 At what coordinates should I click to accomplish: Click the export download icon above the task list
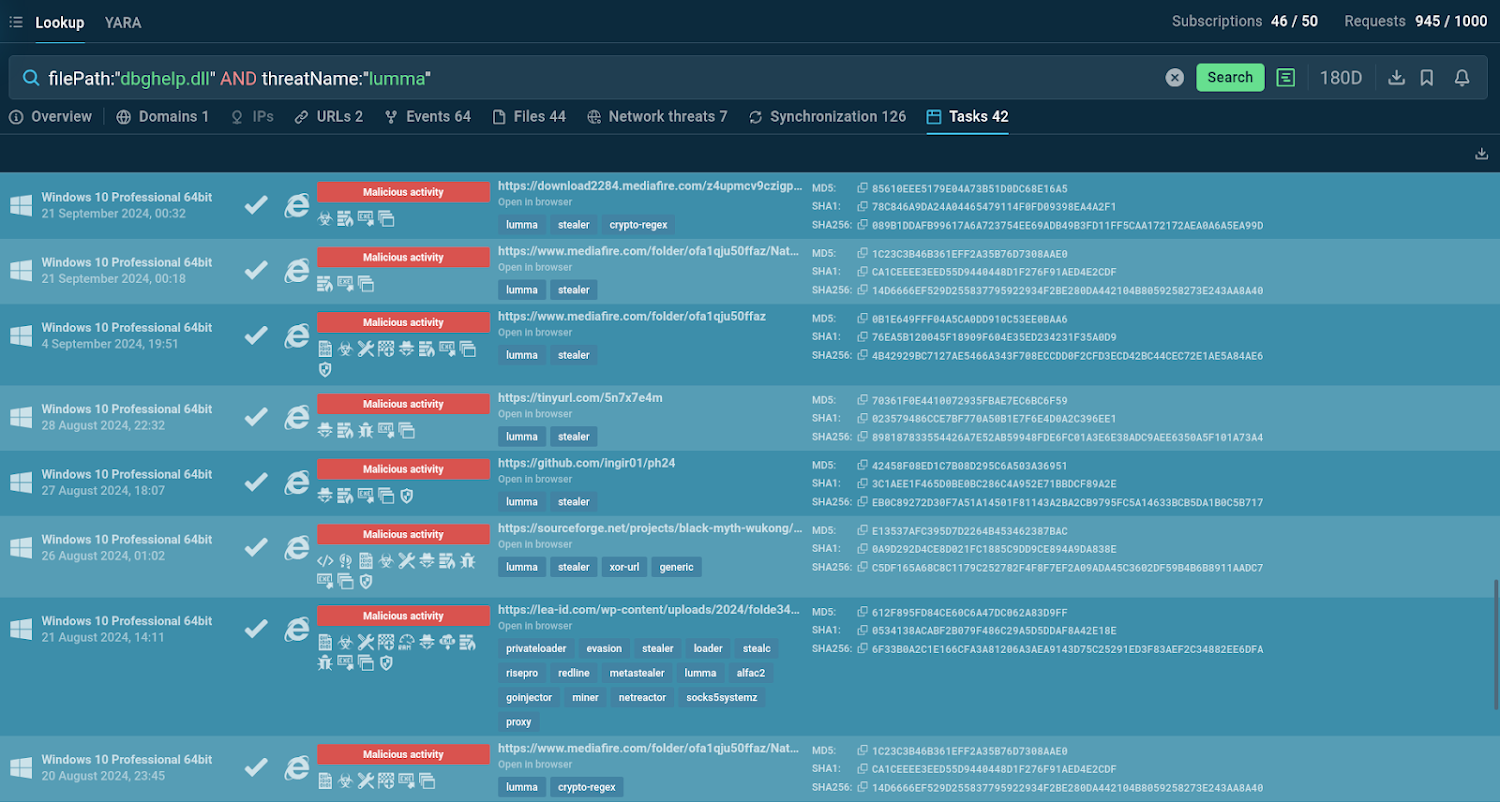(x=1482, y=154)
